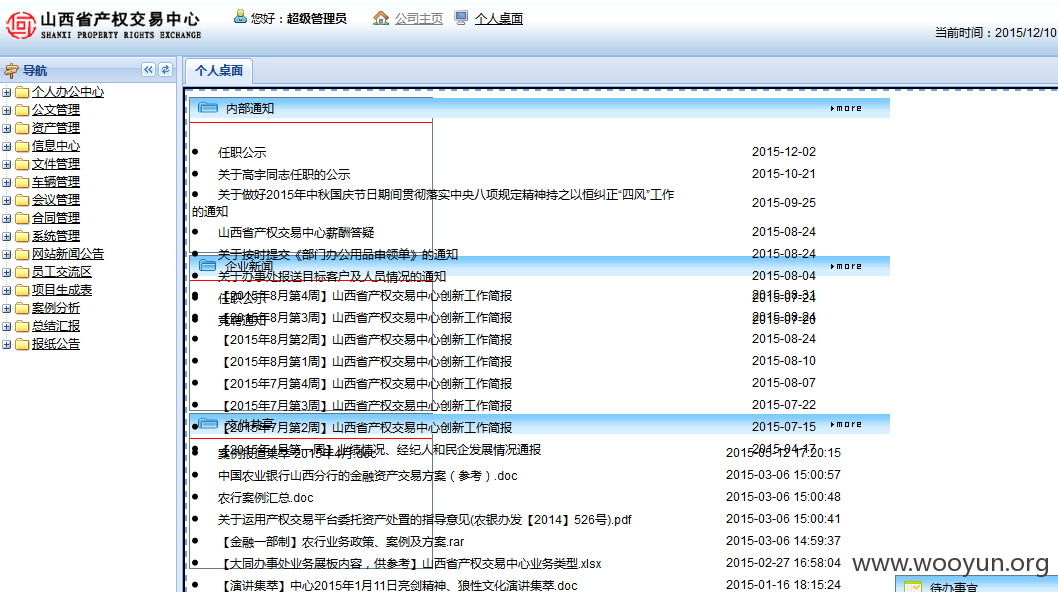Click more in the 内部通知 section
Screen dimensions: 1058x592
pos(846,108)
